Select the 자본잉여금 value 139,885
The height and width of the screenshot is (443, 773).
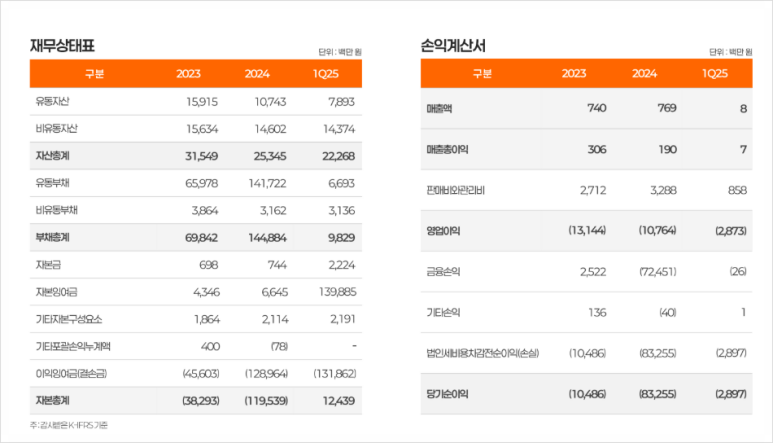tap(338, 292)
